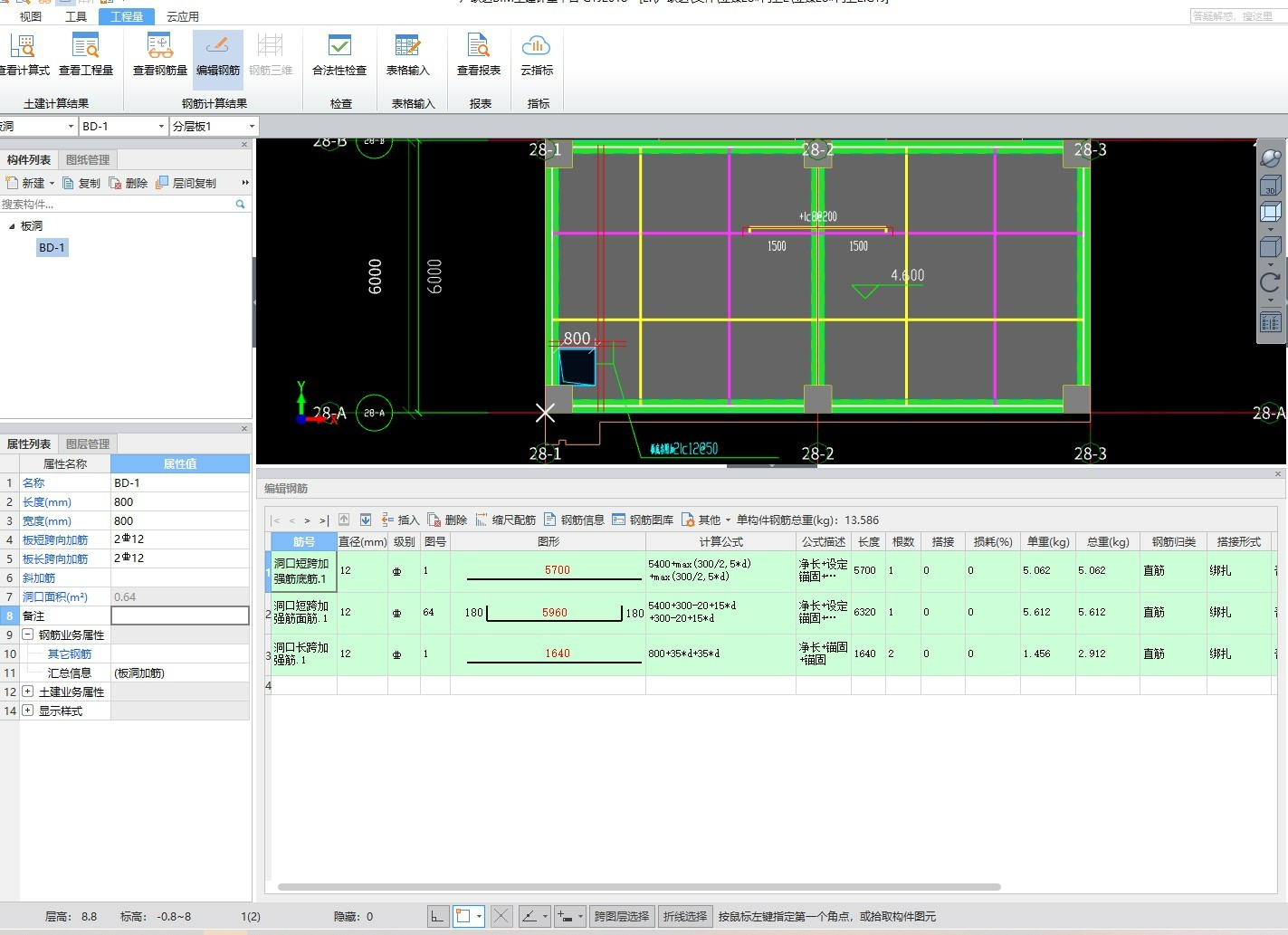Click the point-length status bar icon
The image size is (1288, 935).
[565, 916]
